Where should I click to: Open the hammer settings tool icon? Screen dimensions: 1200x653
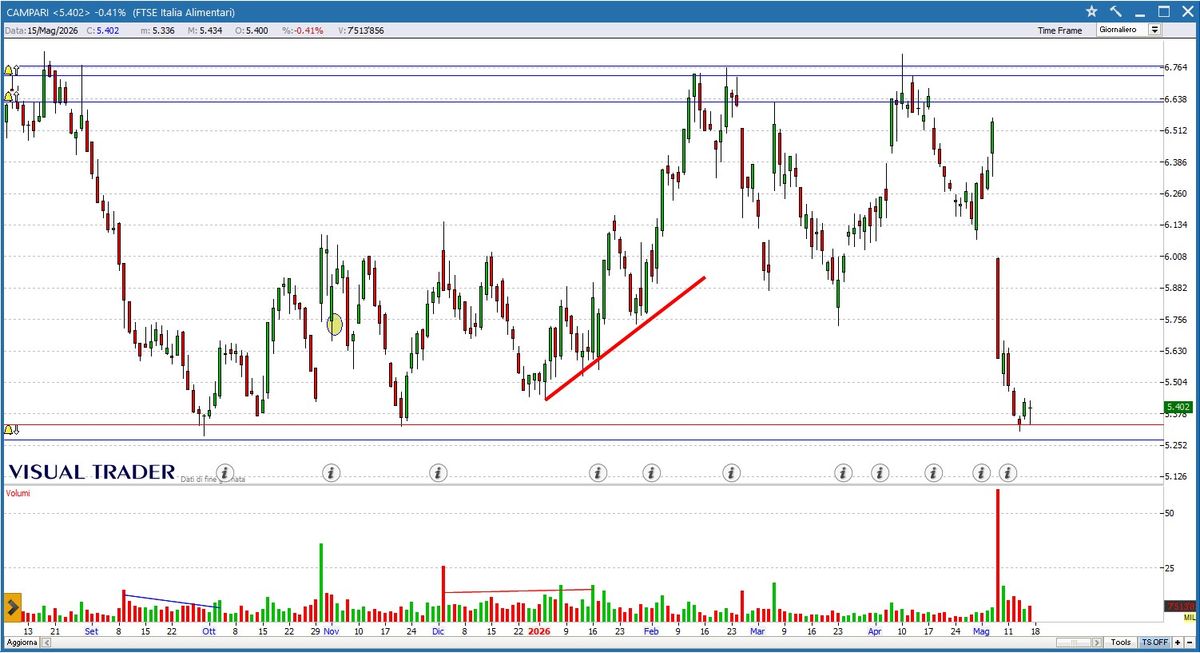1115,10
